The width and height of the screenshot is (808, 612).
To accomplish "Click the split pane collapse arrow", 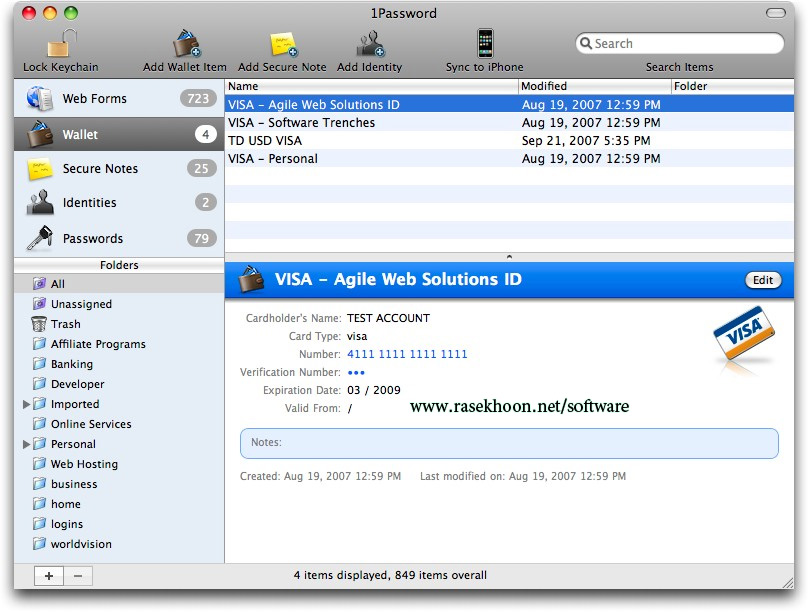I will pos(509,257).
